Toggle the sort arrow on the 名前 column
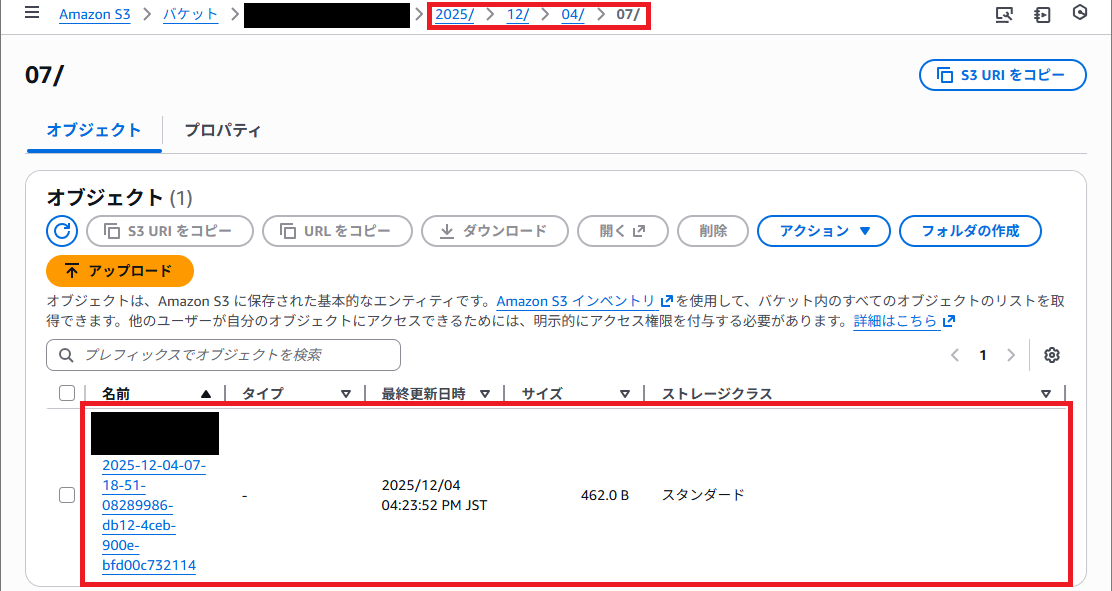The image size is (1112, 591). 207,393
